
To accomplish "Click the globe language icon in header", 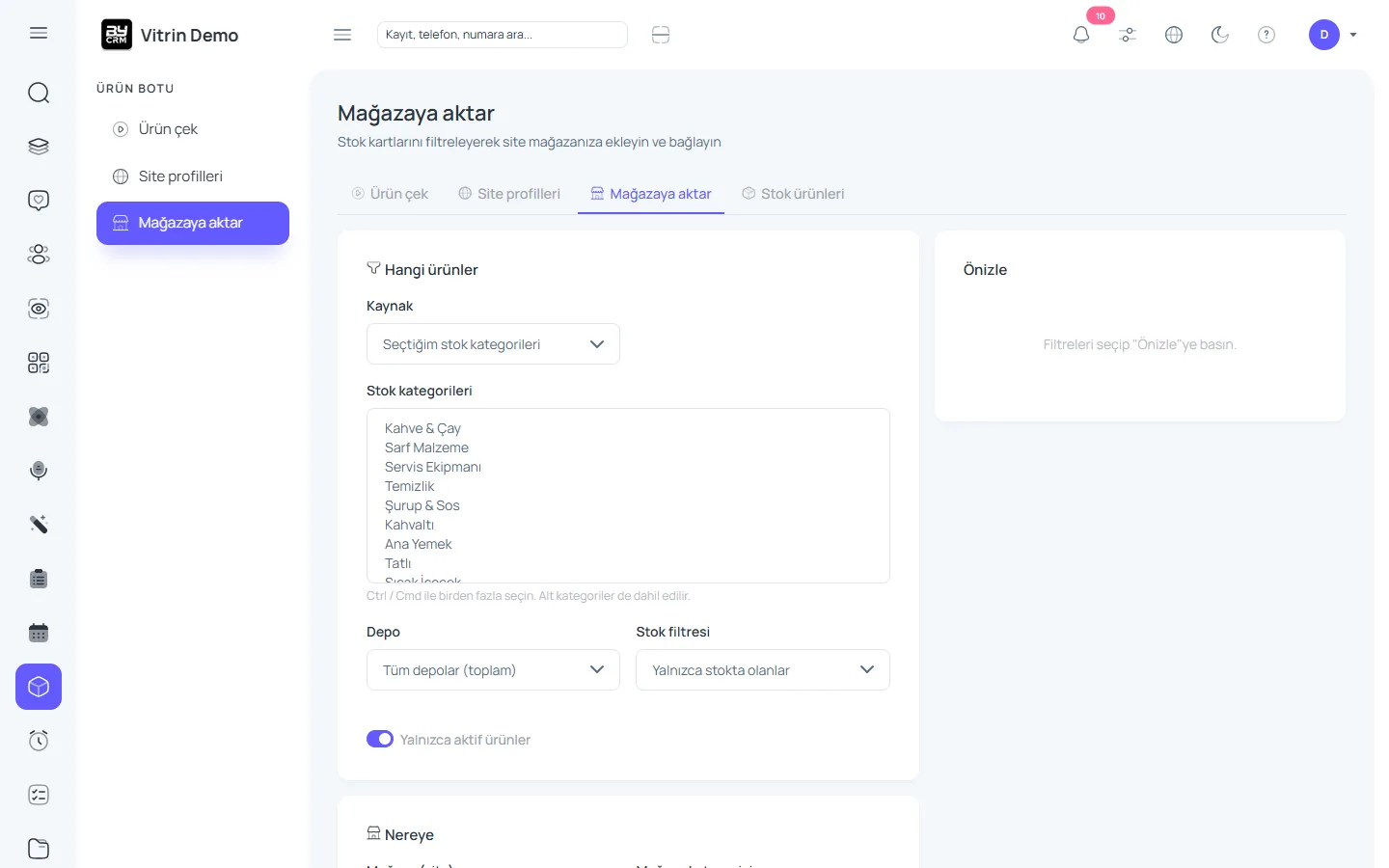I will pyautogui.click(x=1174, y=35).
